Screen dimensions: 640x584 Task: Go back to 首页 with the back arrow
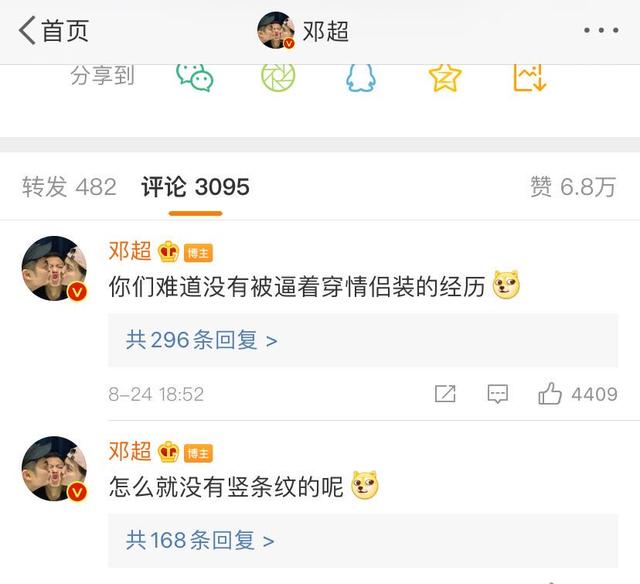pos(53,31)
